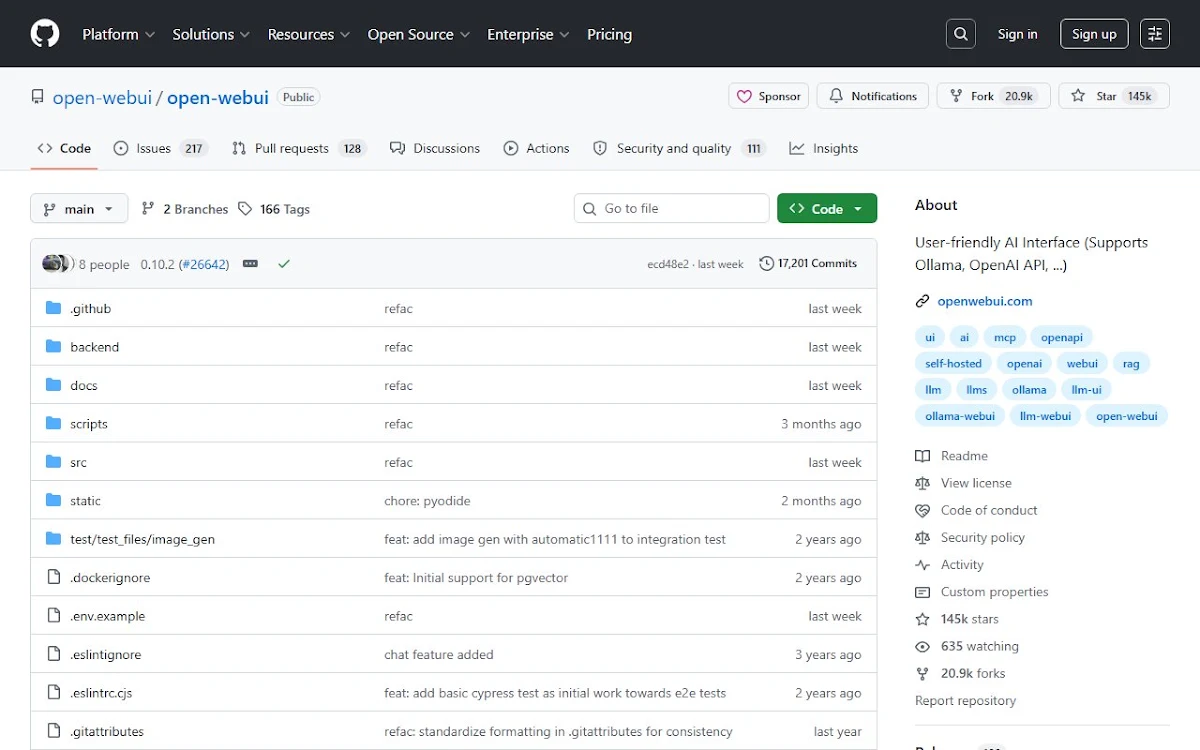Click the link icon beside openwebui.com
1200x750 pixels.
pyautogui.click(x=922, y=301)
